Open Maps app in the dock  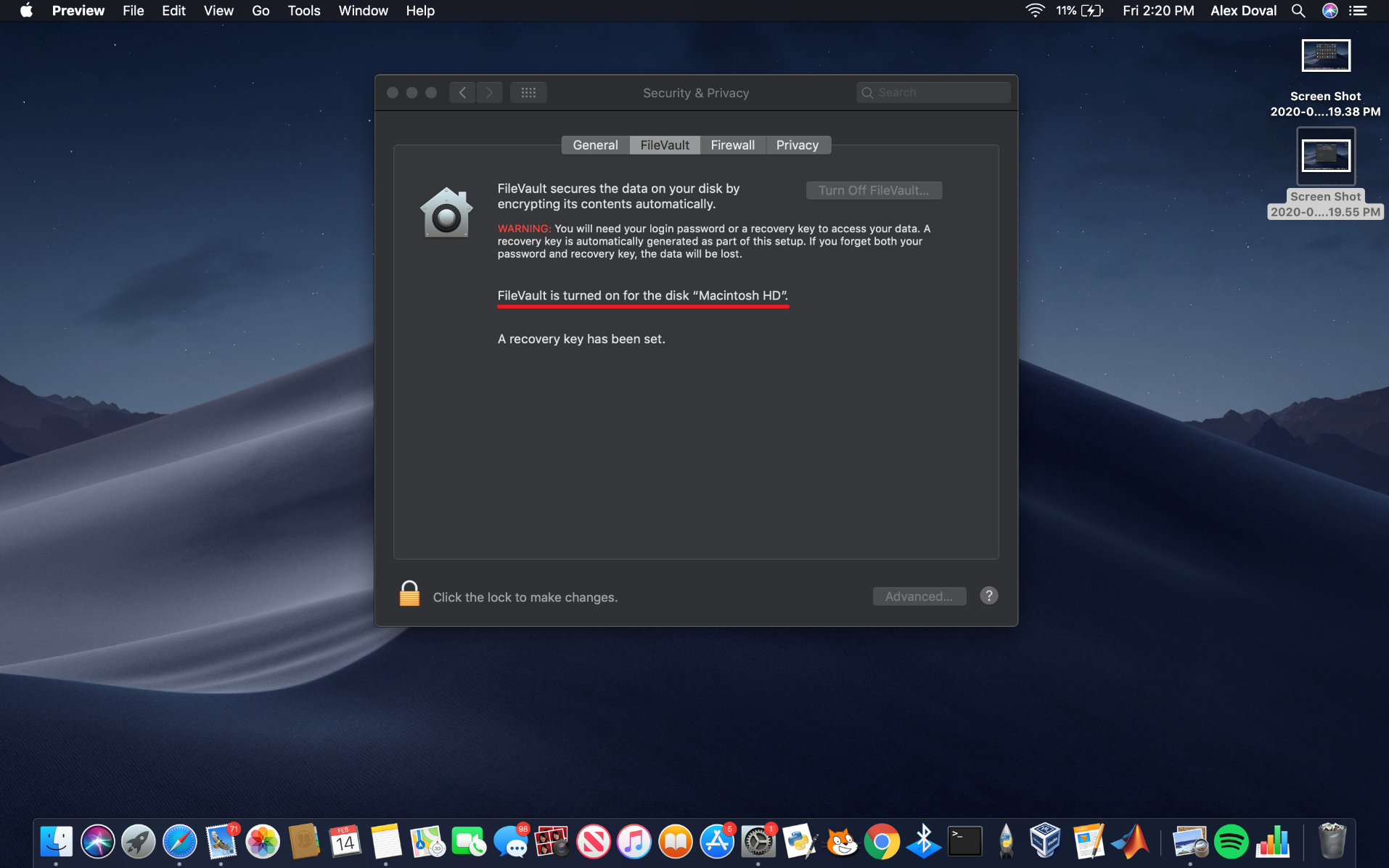[427, 842]
